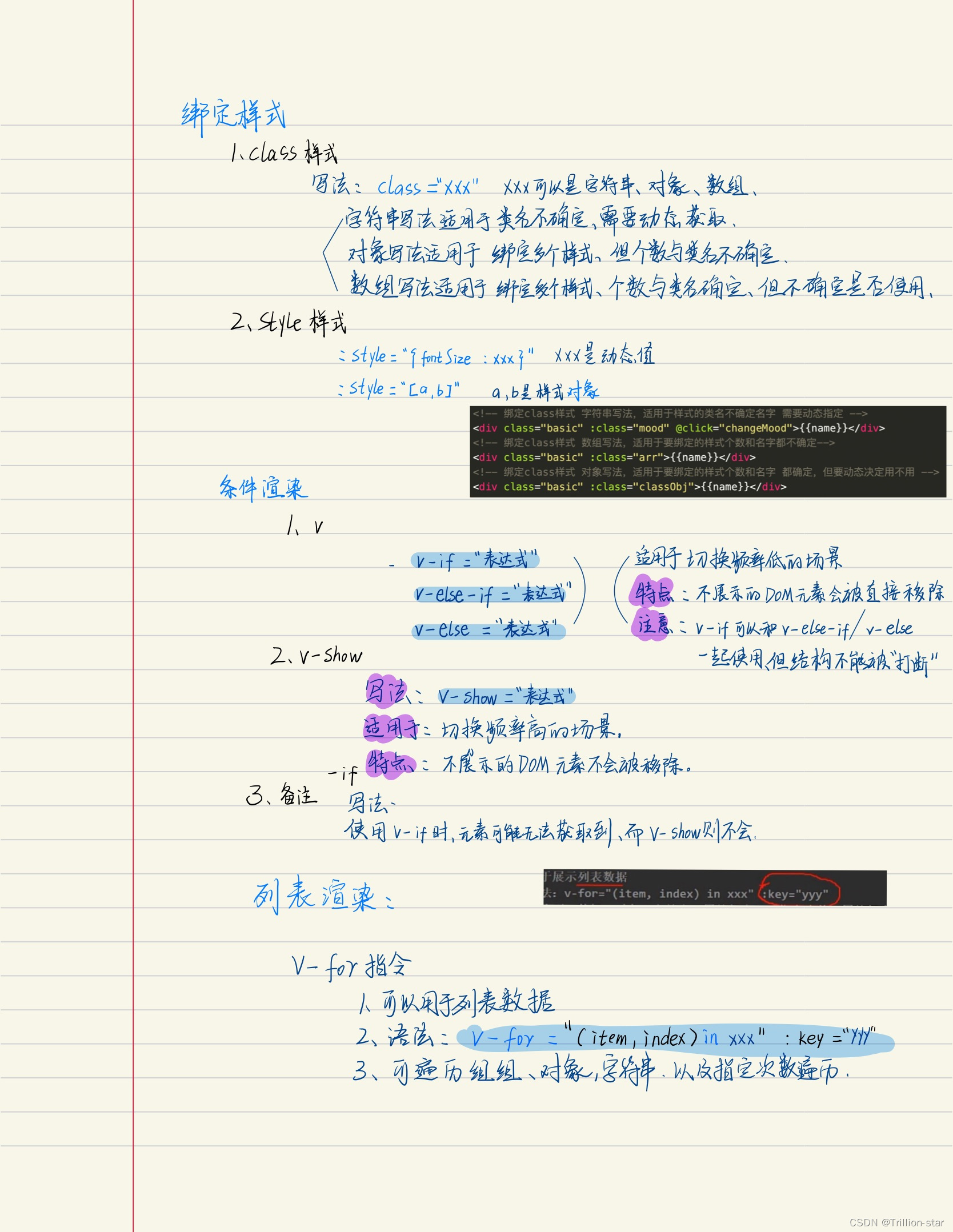The height and width of the screenshot is (1232, 953).
Task: Select the black item "1、v"
Action: point(305,525)
